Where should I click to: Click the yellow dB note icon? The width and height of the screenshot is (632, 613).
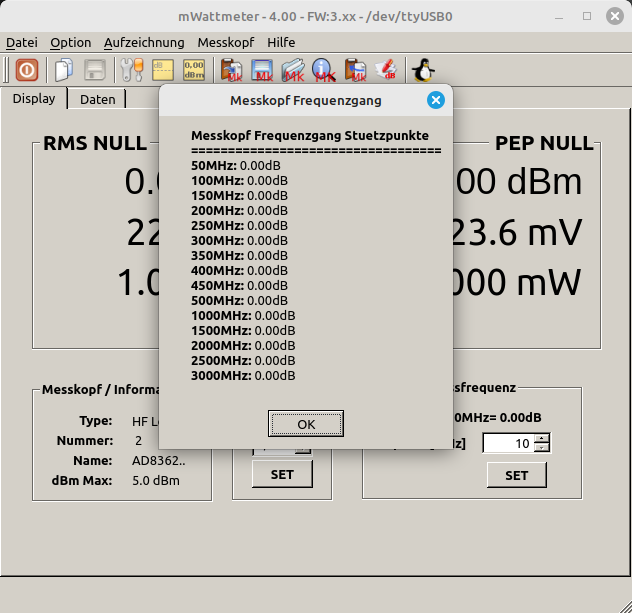(162, 71)
